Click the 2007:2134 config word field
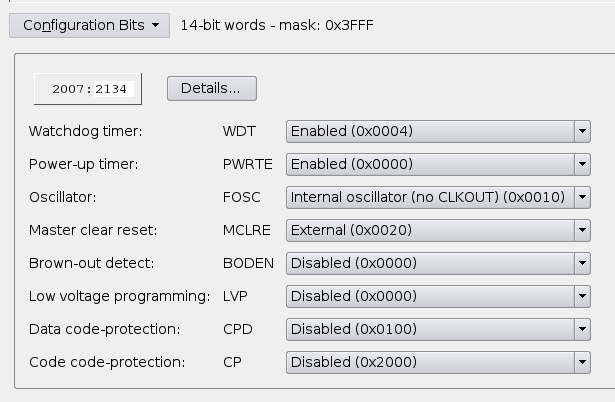The height and width of the screenshot is (402, 615). [89, 89]
